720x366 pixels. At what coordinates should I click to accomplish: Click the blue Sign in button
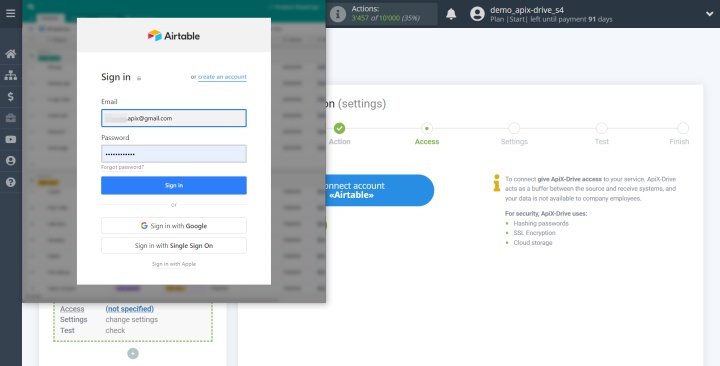[174, 185]
